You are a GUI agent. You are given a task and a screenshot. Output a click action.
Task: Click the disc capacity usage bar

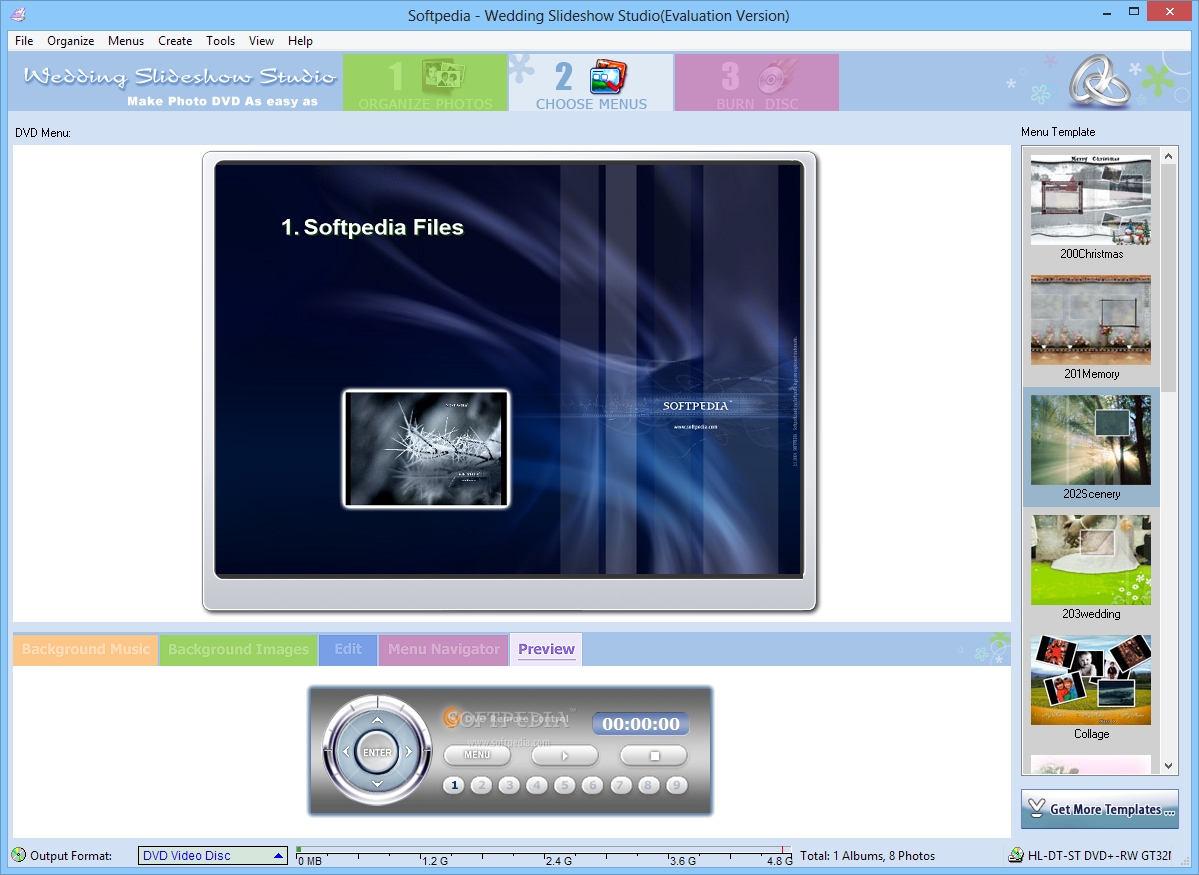(x=543, y=856)
